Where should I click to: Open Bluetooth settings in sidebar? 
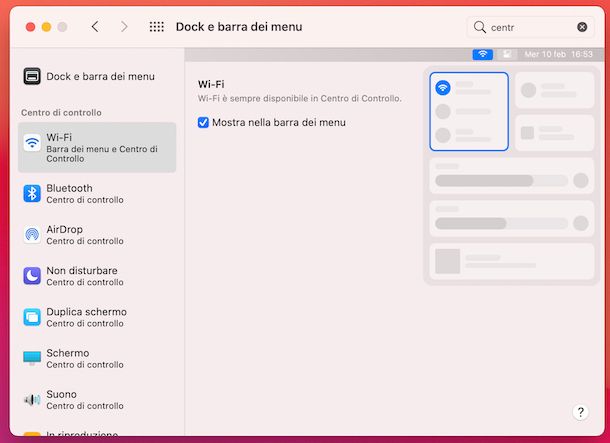tap(97, 193)
